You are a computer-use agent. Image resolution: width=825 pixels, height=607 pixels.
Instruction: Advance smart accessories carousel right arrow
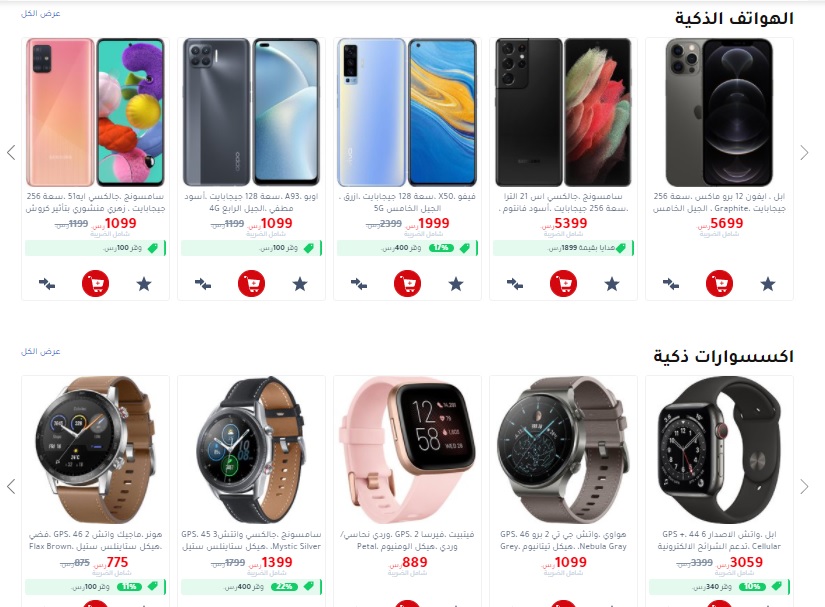[x=804, y=487]
